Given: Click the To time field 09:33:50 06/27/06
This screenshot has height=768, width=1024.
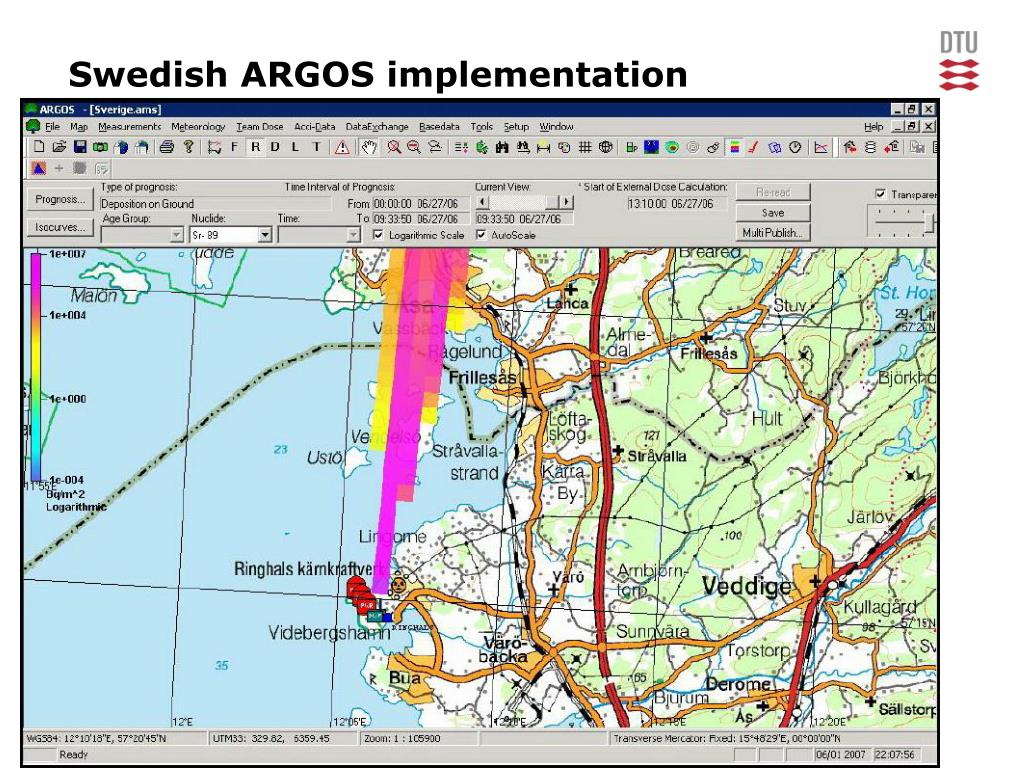Looking at the screenshot, I should click(420, 219).
